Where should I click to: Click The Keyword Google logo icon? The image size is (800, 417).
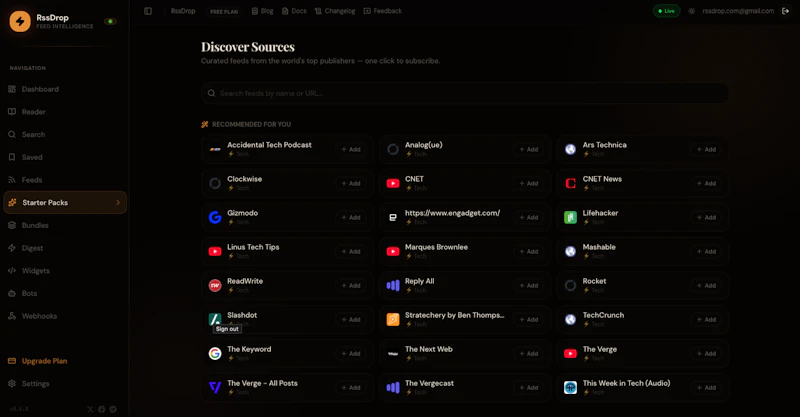point(215,354)
